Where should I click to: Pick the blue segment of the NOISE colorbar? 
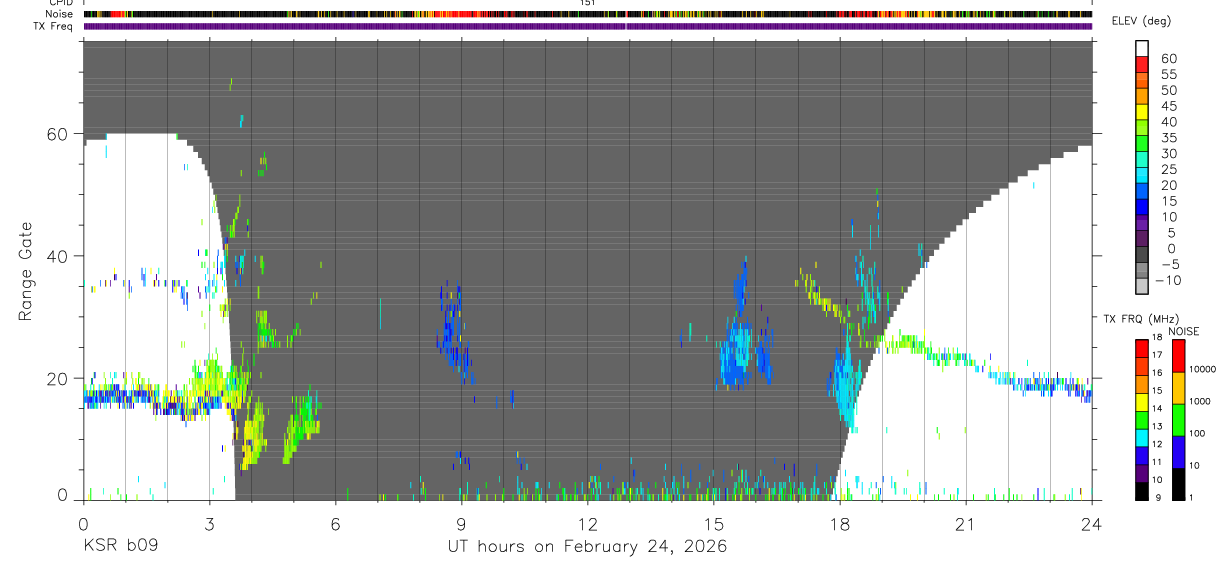(x=1178, y=452)
